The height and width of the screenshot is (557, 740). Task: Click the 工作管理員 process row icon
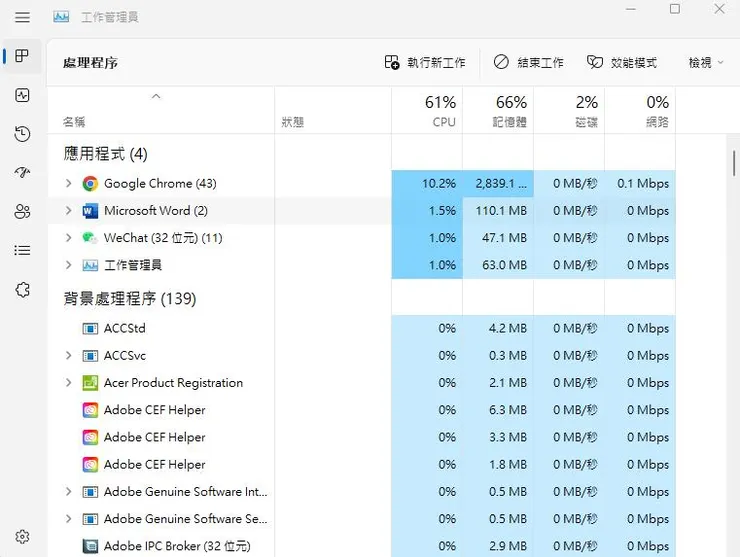click(90, 265)
